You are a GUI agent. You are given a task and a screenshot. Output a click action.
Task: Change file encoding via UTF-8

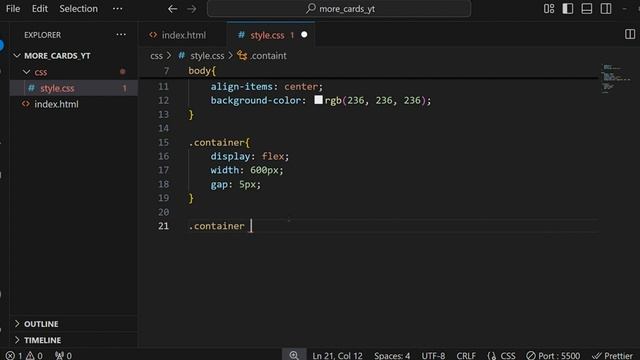coord(433,356)
